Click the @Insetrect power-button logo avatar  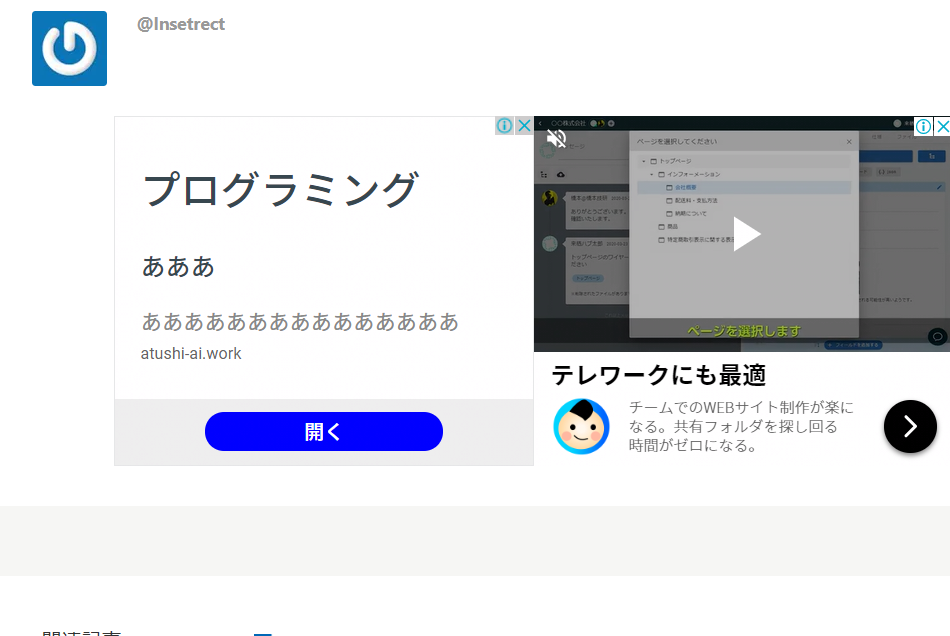tap(69, 48)
